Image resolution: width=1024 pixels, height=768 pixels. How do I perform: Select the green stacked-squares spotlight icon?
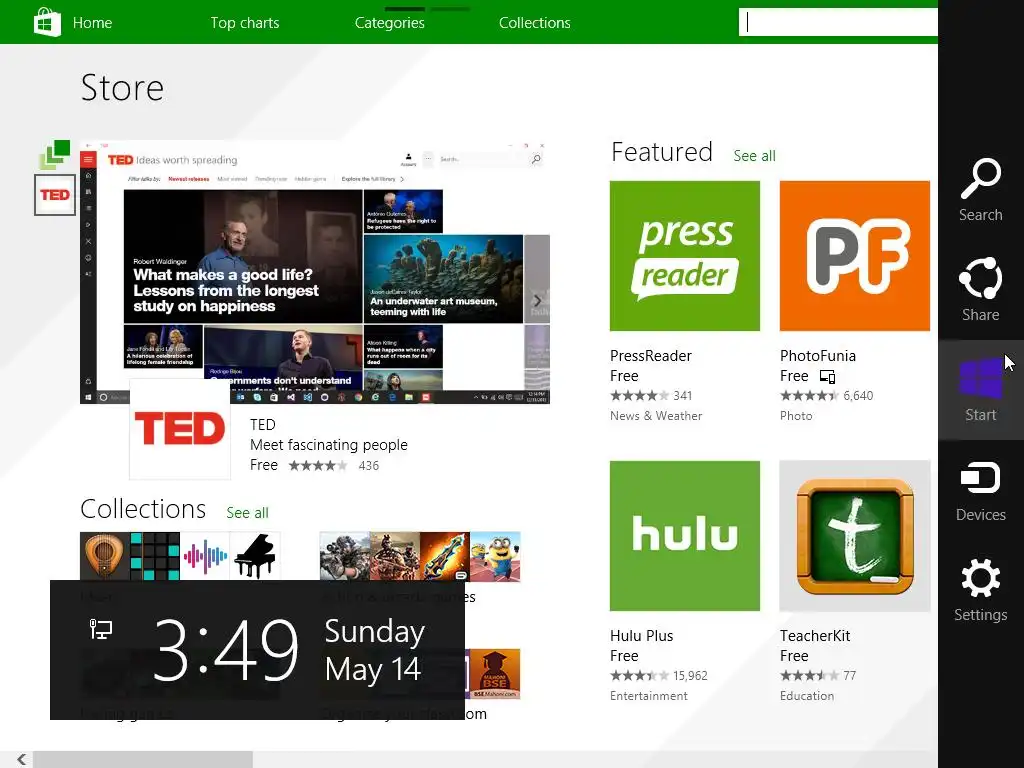[x=55, y=155]
